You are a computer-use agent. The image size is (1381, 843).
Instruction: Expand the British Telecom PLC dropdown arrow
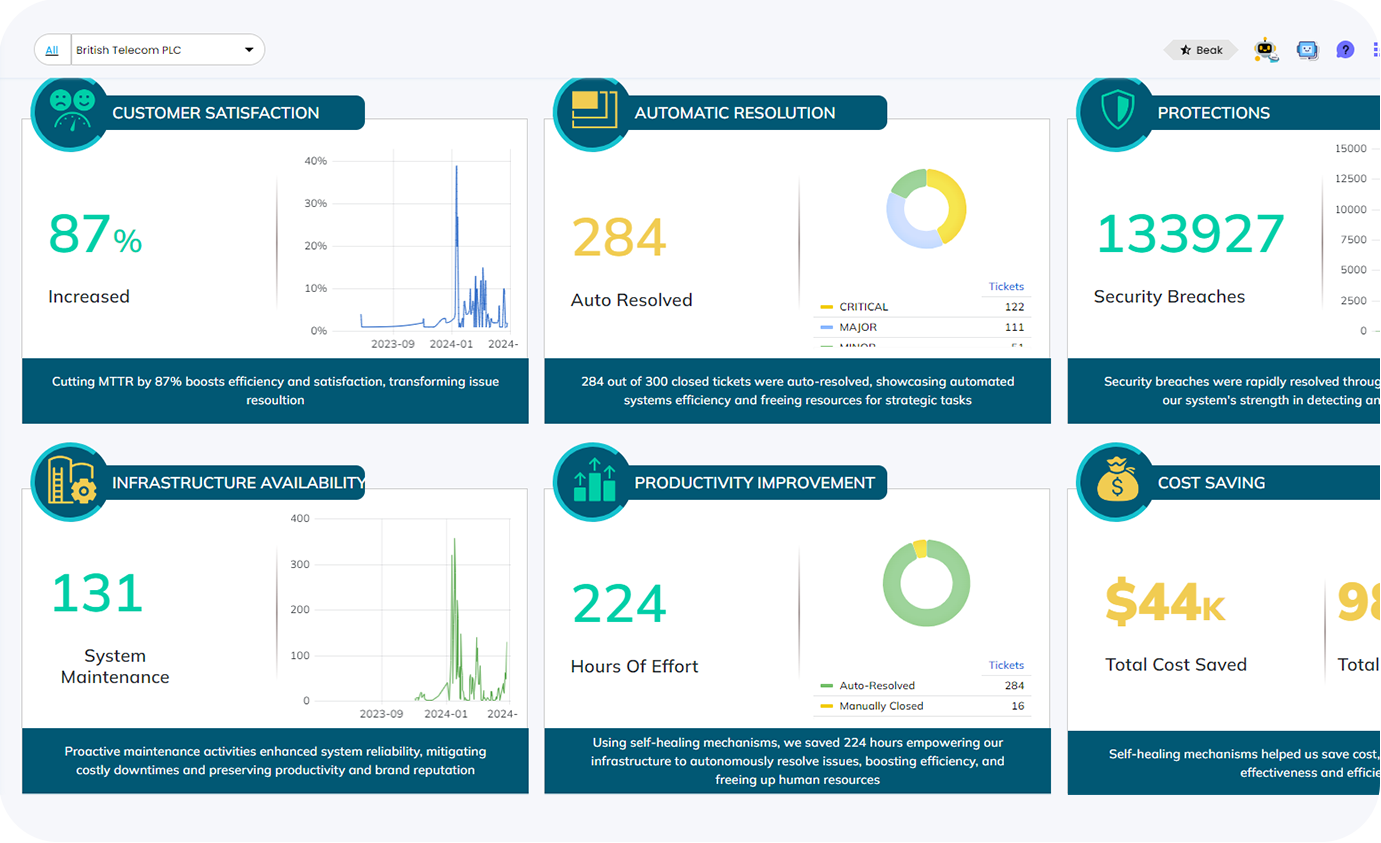[x=249, y=50]
